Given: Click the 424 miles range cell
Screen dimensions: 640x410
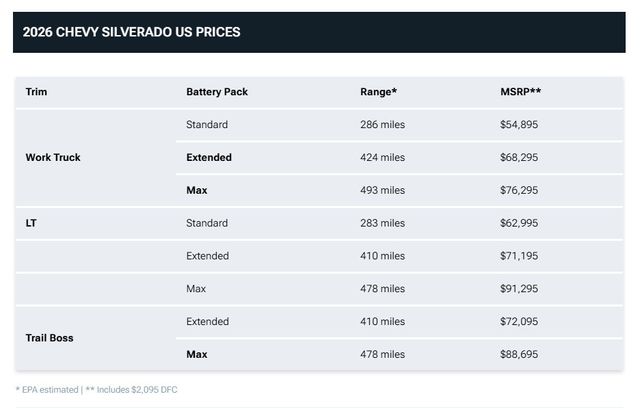Looking at the screenshot, I should 382,158.
